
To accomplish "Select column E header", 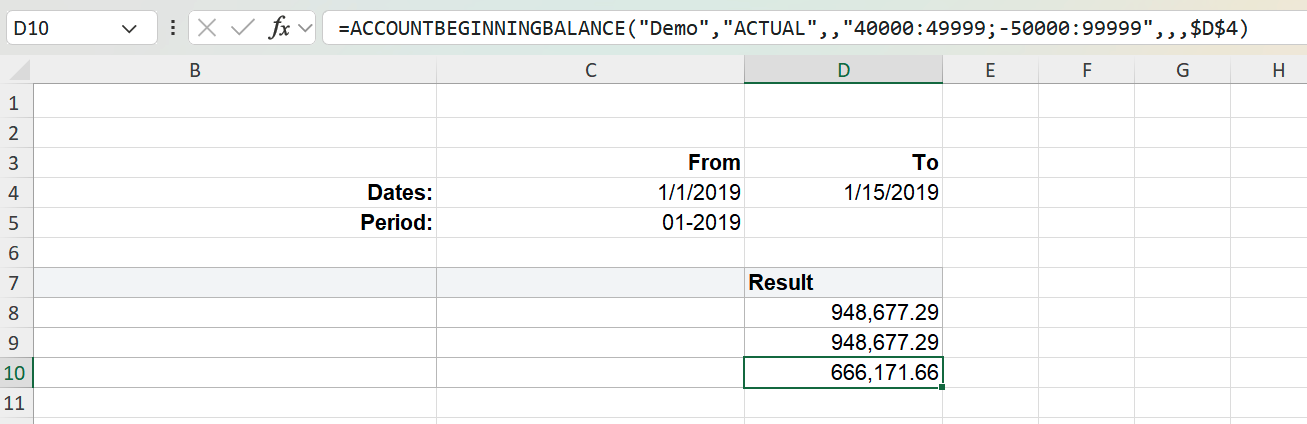I will click(x=990, y=70).
